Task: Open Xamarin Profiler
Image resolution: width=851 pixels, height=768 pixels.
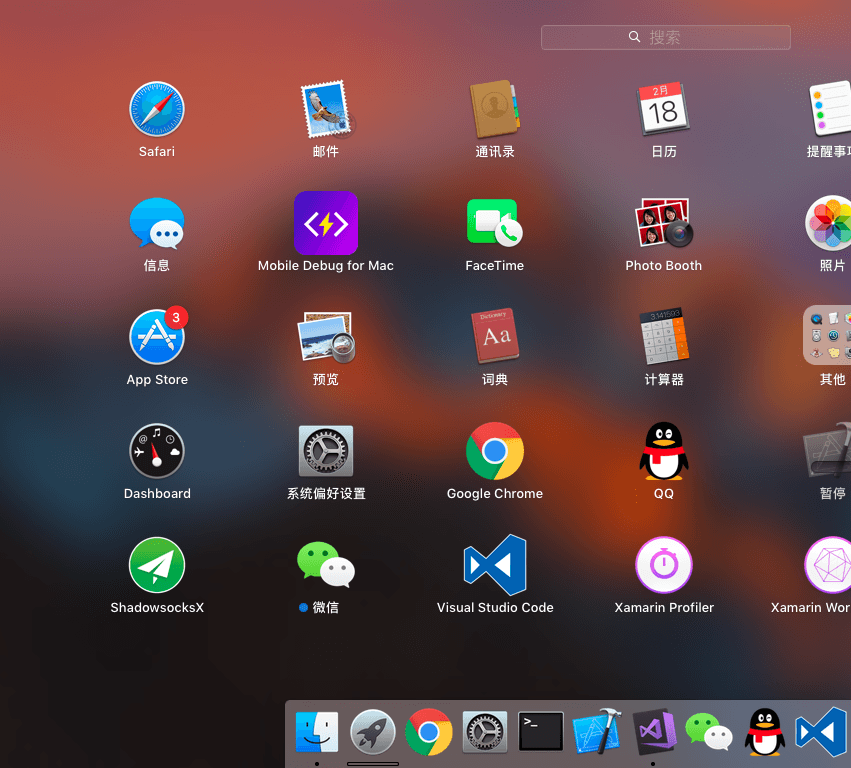Action: tap(663, 565)
